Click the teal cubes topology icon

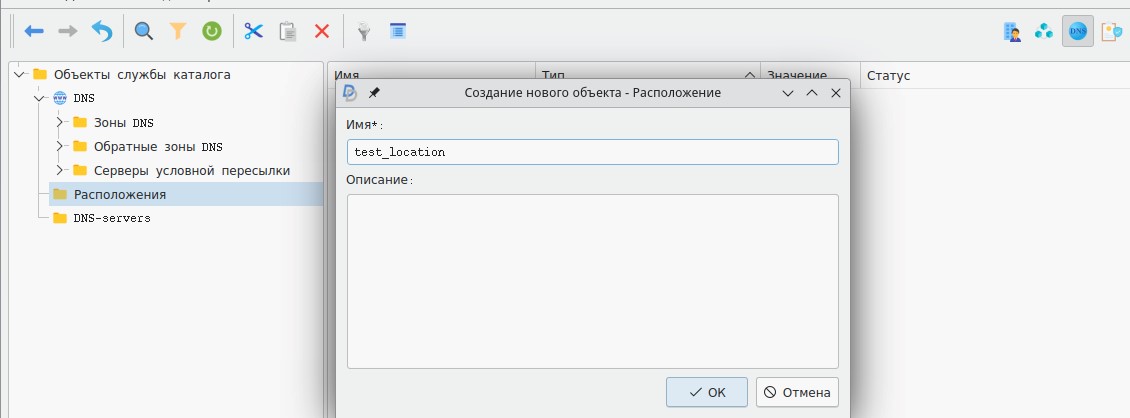tap(1044, 32)
